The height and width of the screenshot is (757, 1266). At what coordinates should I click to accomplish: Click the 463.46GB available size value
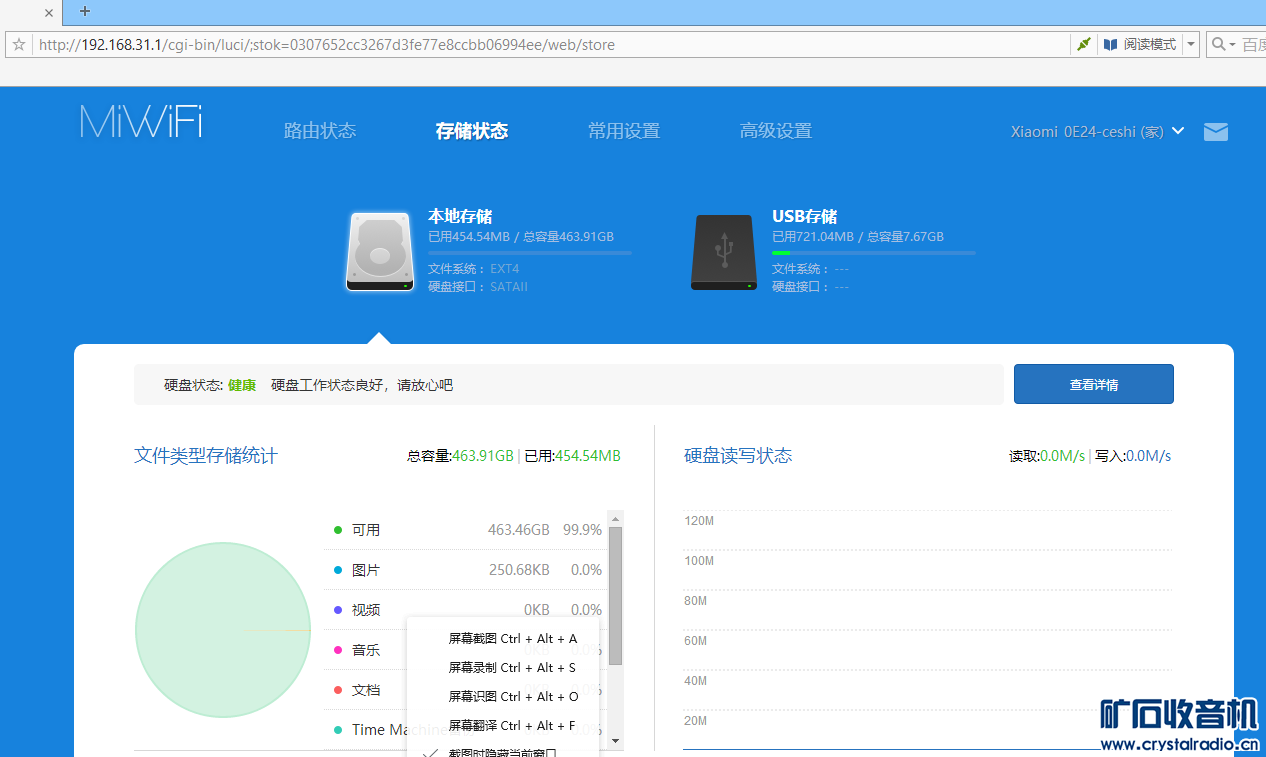pyautogui.click(x=519, y=530)
